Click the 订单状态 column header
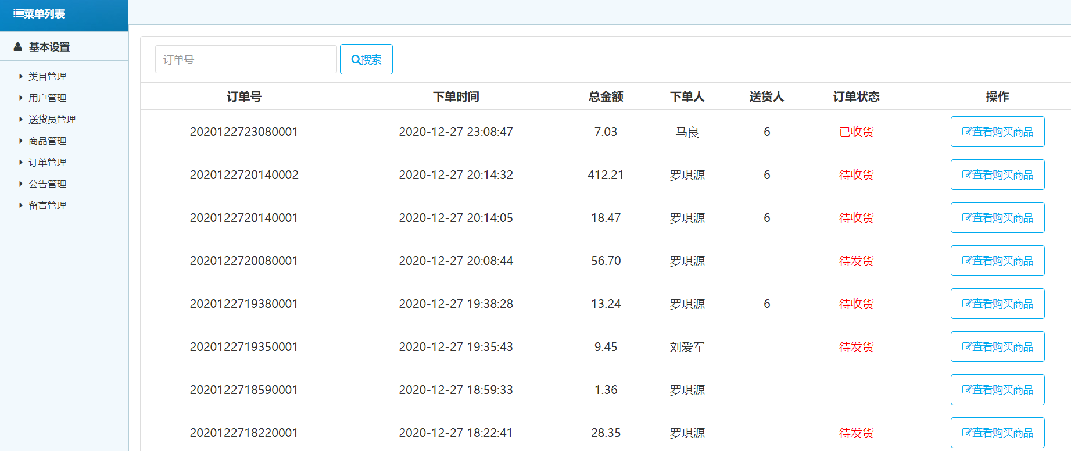The width and height of the screenshot is (1071, 451). (x=856, y=97)
